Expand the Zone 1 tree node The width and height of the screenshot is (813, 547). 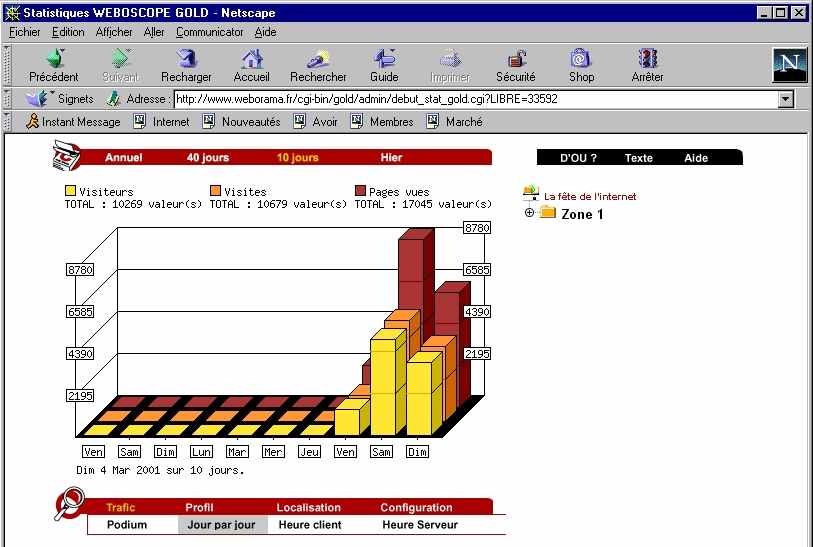pyautogui.click(x=529, y=213)
